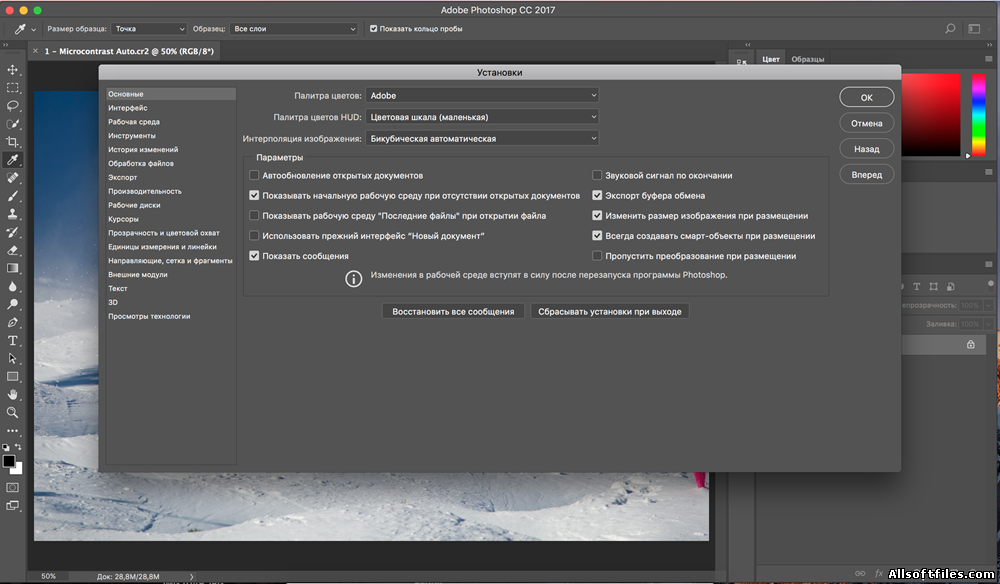
Task: Choose the Hand tool
Action: point(13,394)
